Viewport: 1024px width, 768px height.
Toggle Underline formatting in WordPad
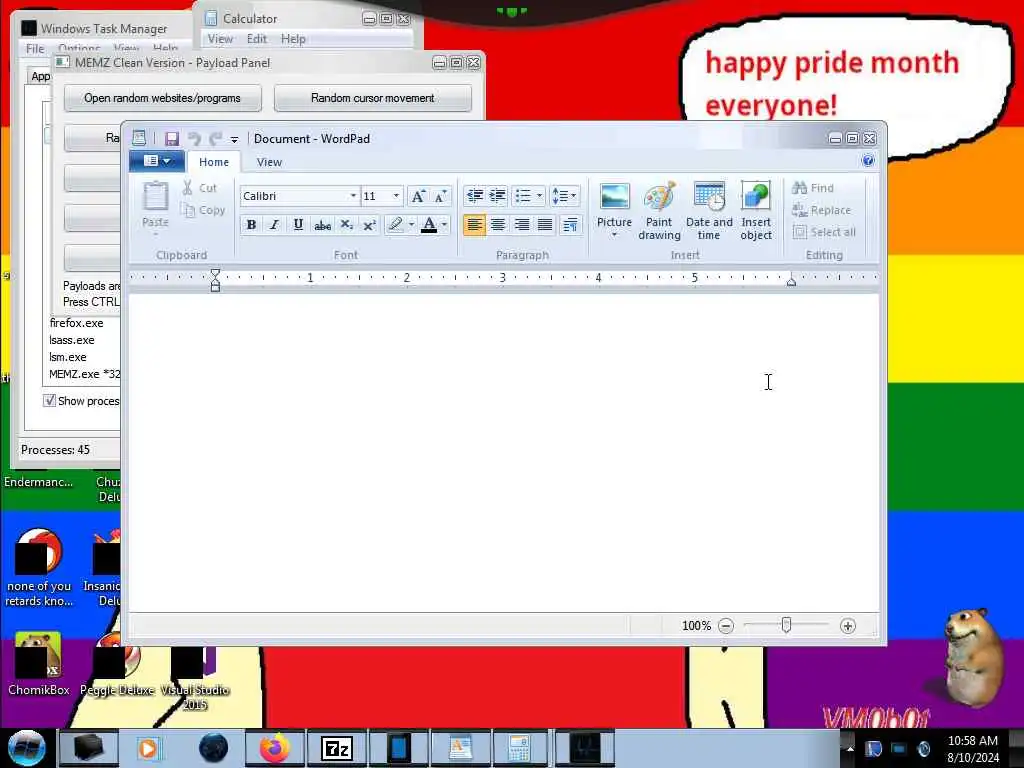click(x=298, y=225)
